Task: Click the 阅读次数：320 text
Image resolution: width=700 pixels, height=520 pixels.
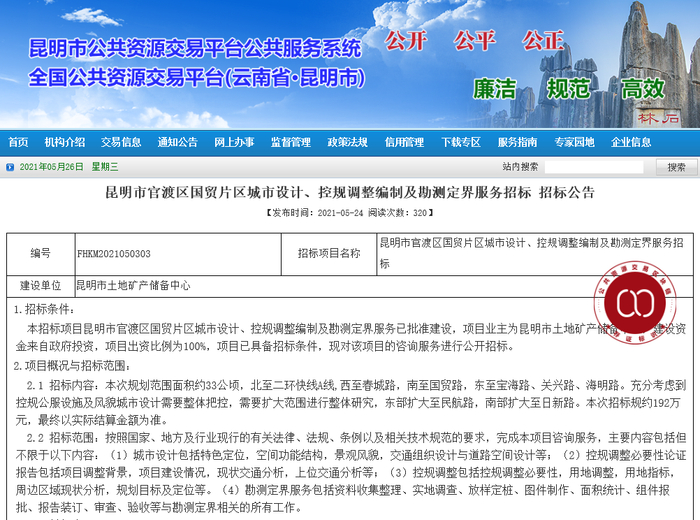Action: 398,213
